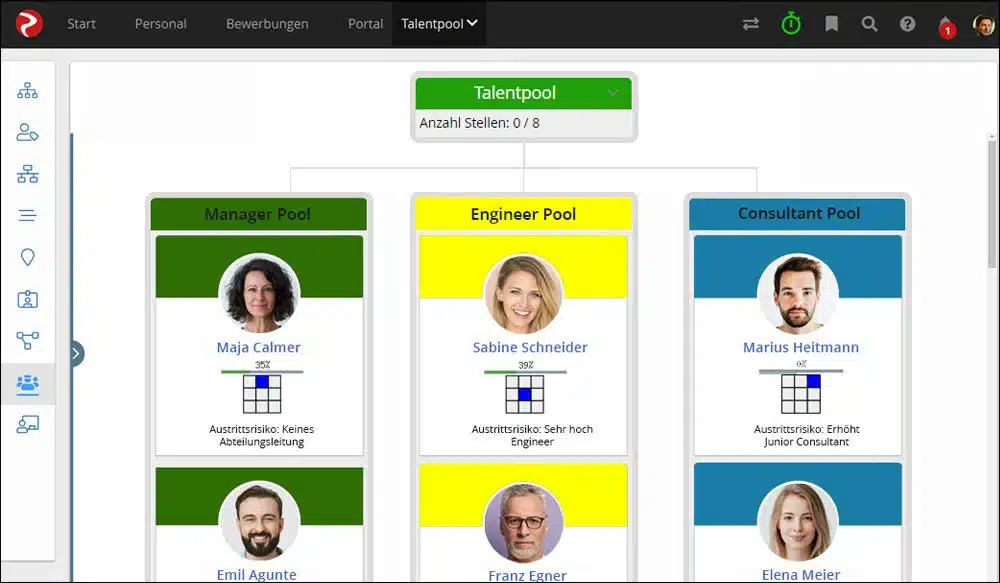Switch to the Bewerbungen menu item

pos(267,23)
